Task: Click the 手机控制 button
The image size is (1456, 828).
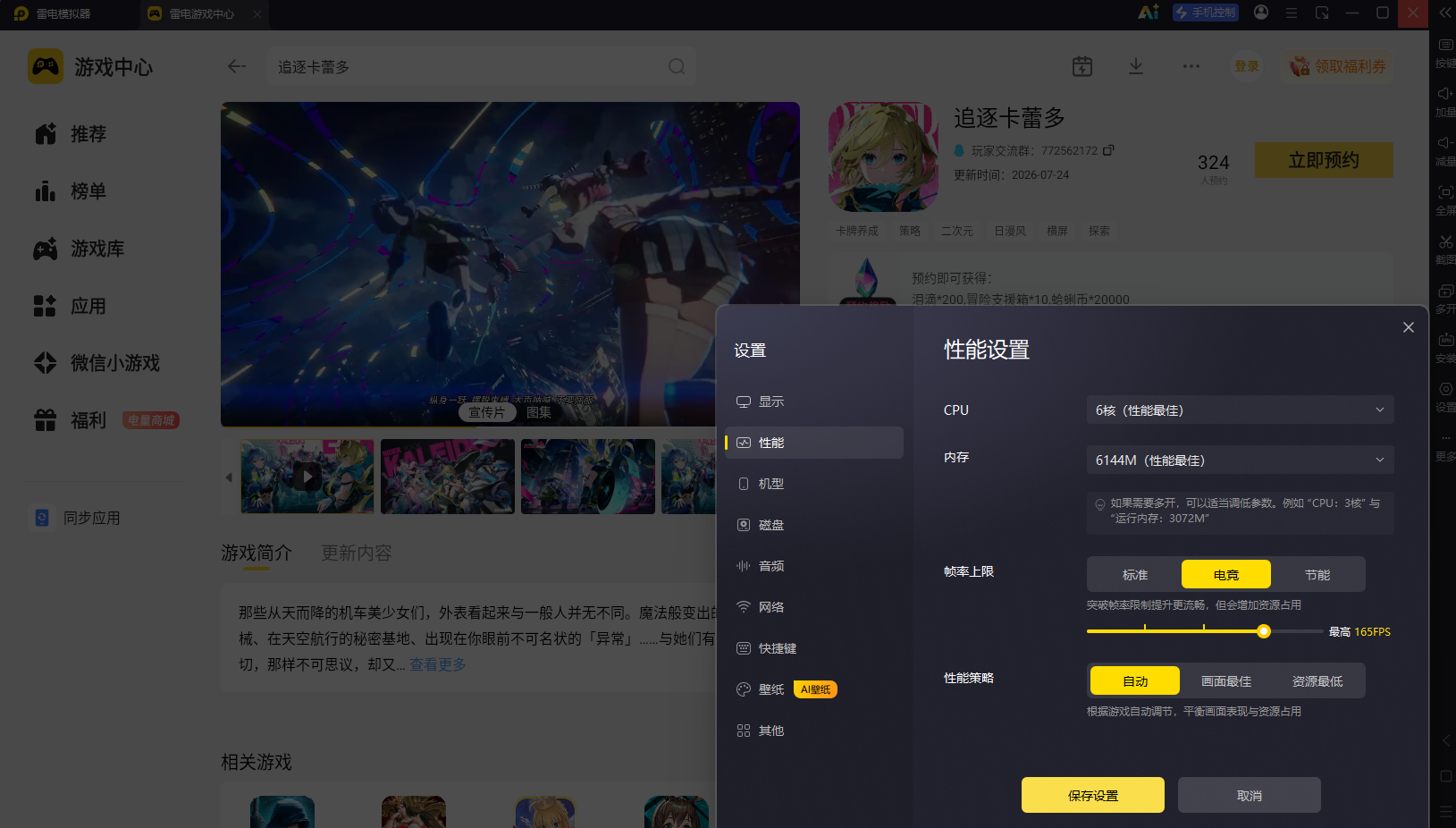Action: 1206,13
